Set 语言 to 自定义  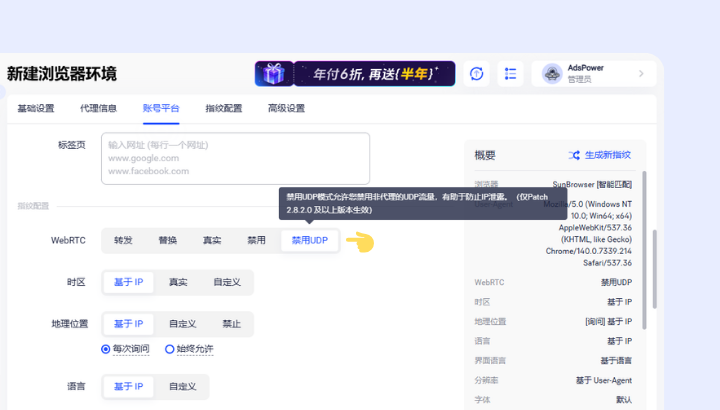tap(183, 387)
